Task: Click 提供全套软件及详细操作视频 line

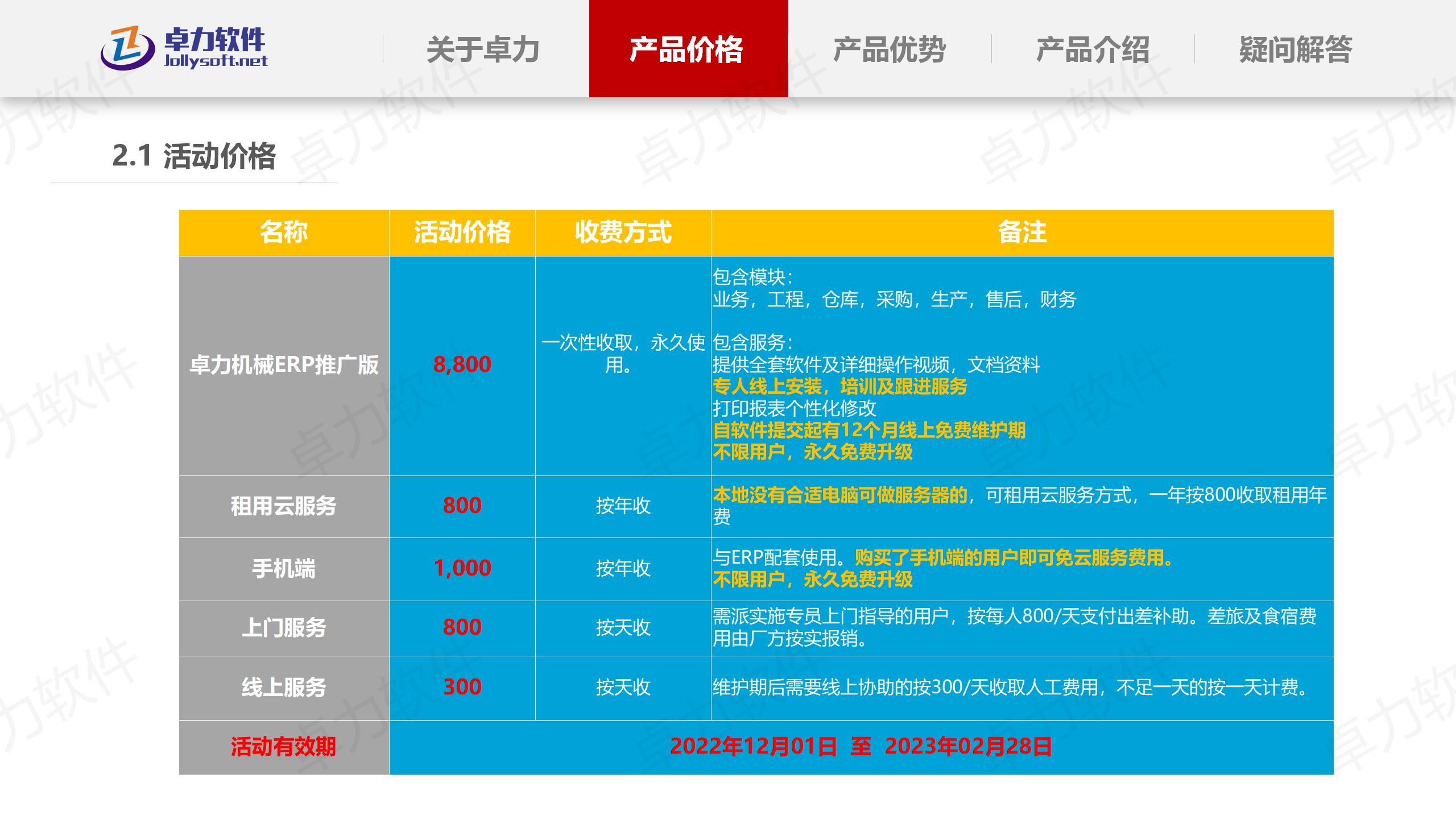Action: click(876, 365)
